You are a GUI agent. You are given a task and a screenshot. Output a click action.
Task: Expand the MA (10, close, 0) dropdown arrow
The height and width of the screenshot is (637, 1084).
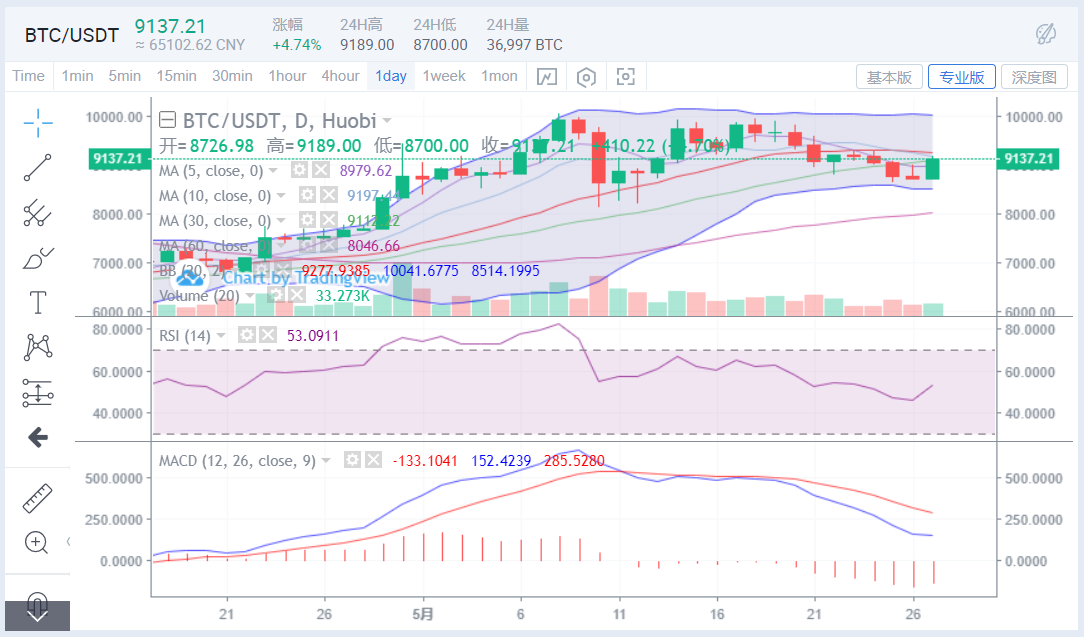click(281, 196)
